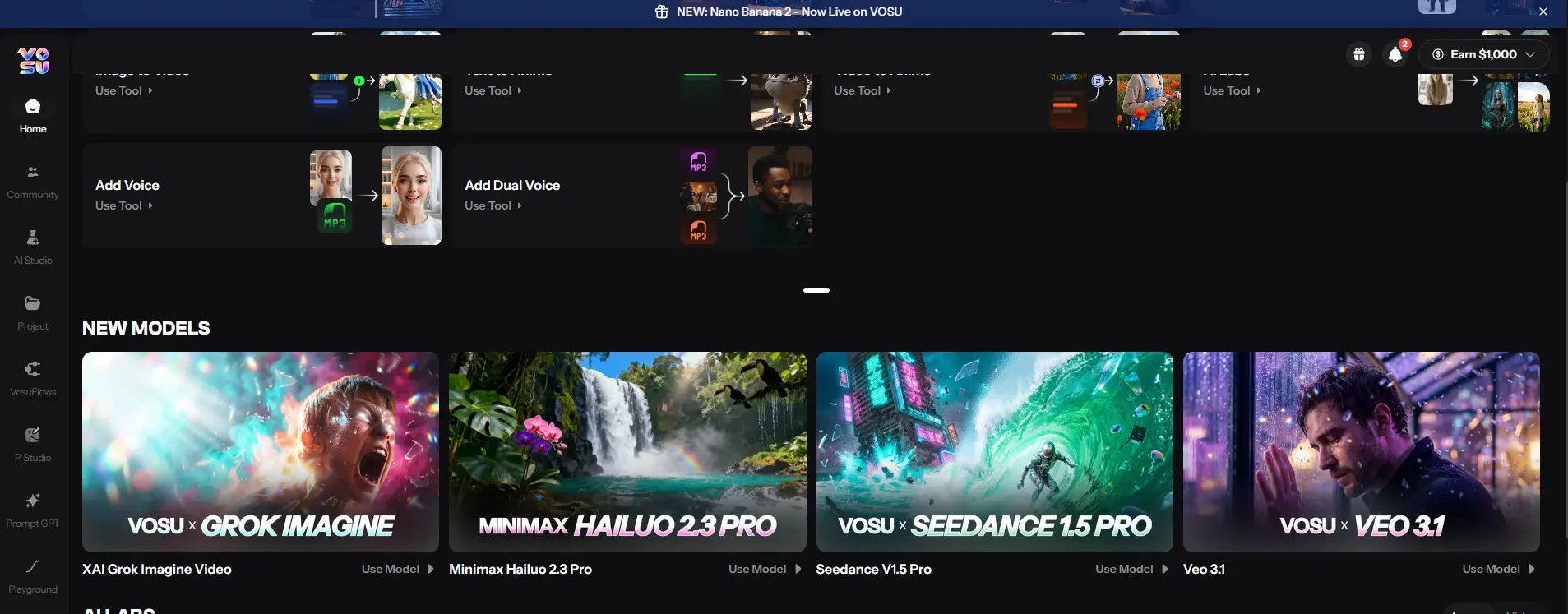Click the Minimax Hailuo 2.3 Pro title
Viewport: 1568px width, 614px height.
click(520, 569)
